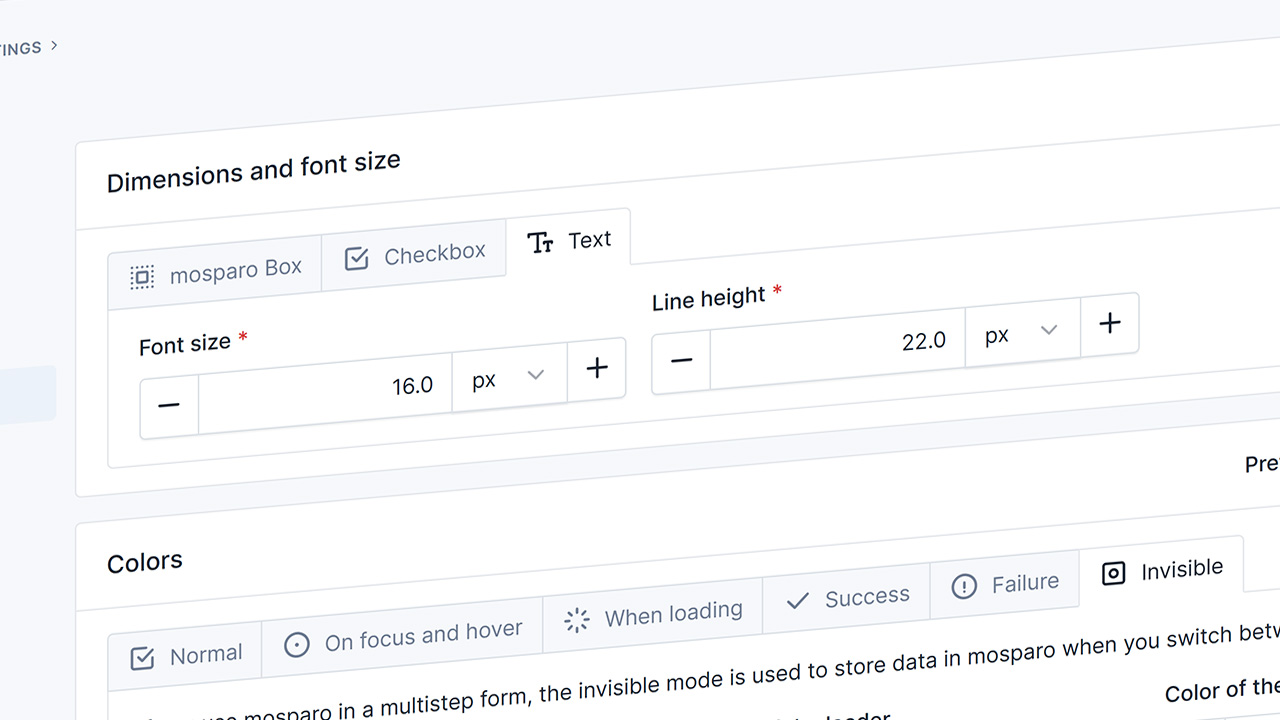
Task: Decrease the Line height value
Action: (x=681, y=360)
